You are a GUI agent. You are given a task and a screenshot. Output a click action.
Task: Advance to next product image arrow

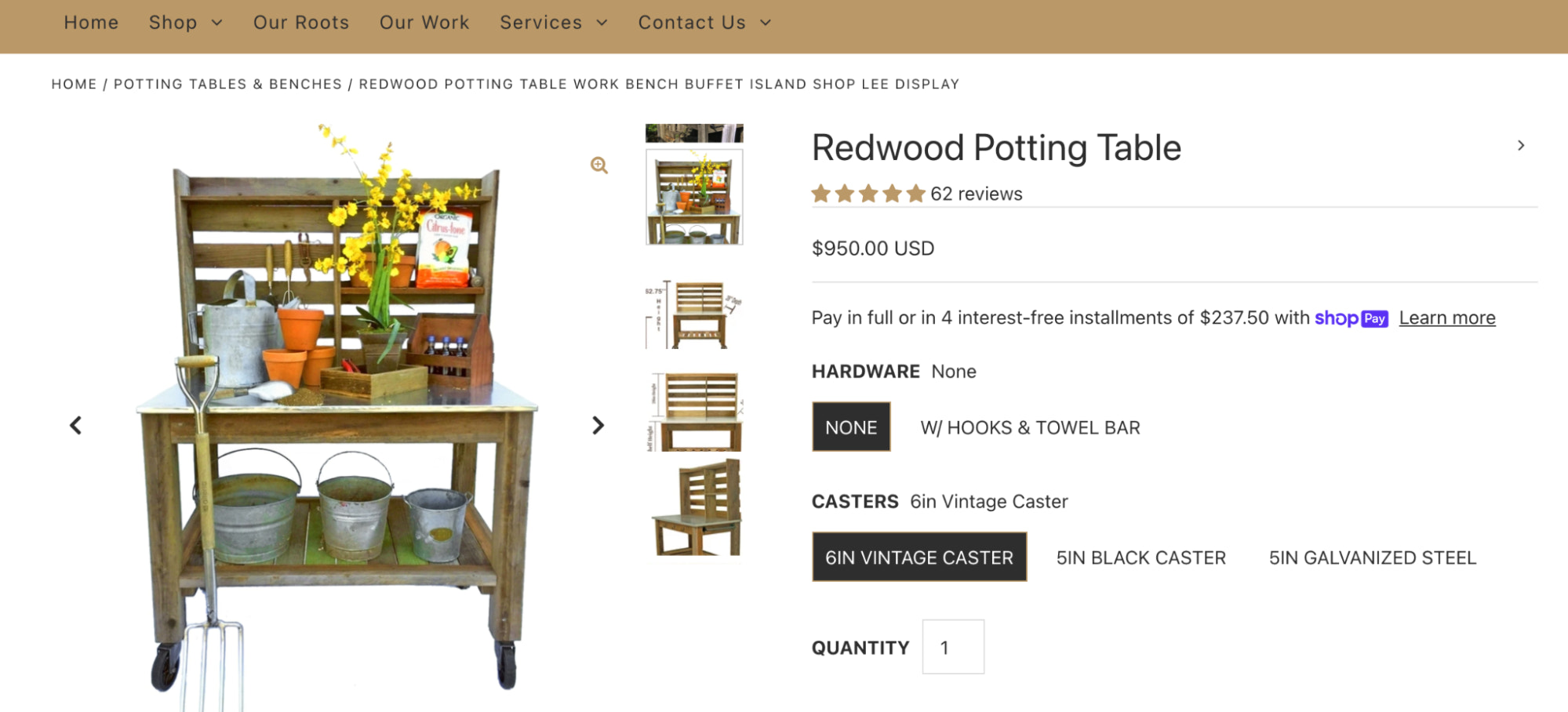pyautogui.click(x=598, y=426)
